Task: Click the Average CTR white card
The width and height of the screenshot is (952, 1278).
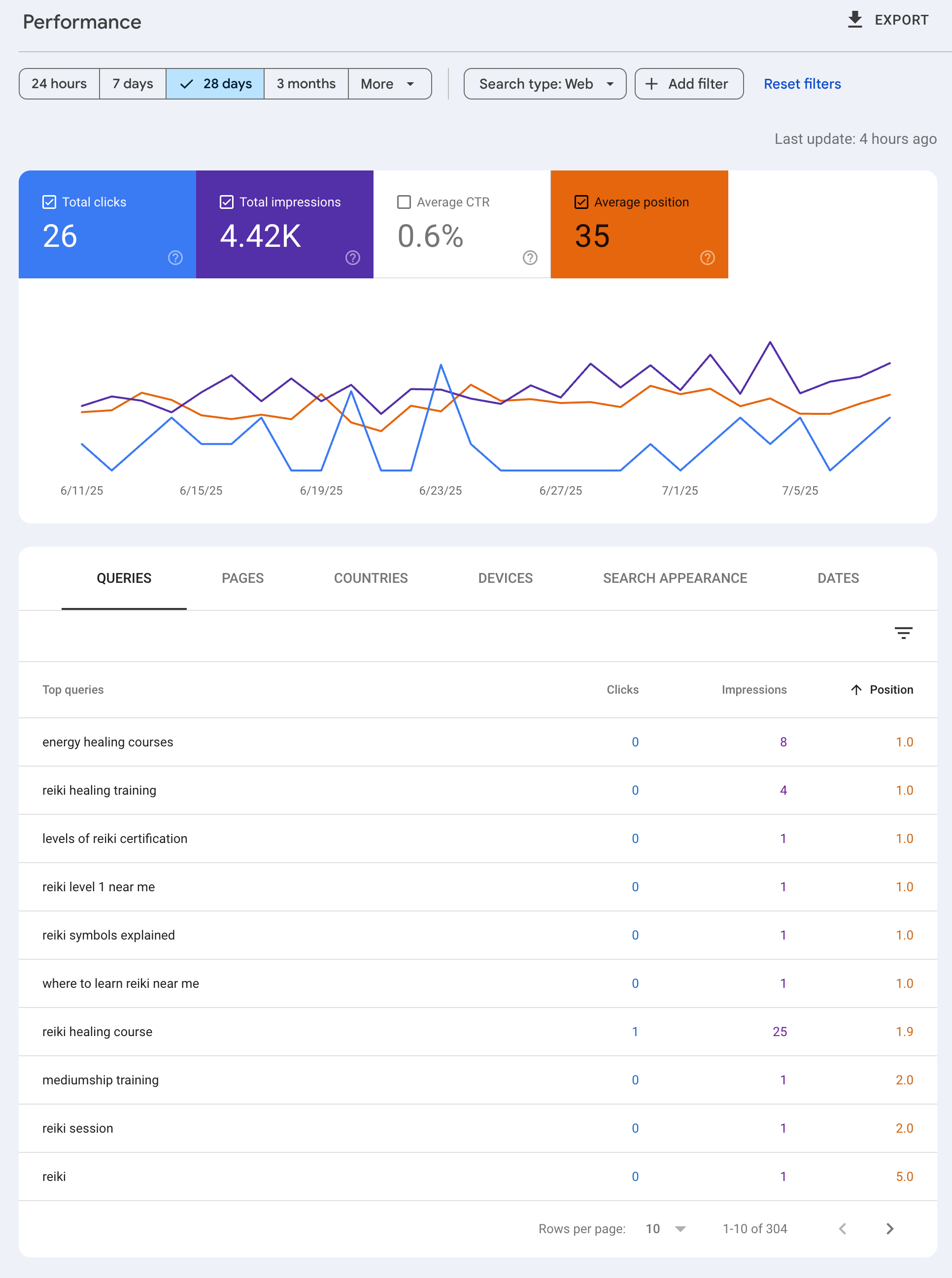Action: 462,224
